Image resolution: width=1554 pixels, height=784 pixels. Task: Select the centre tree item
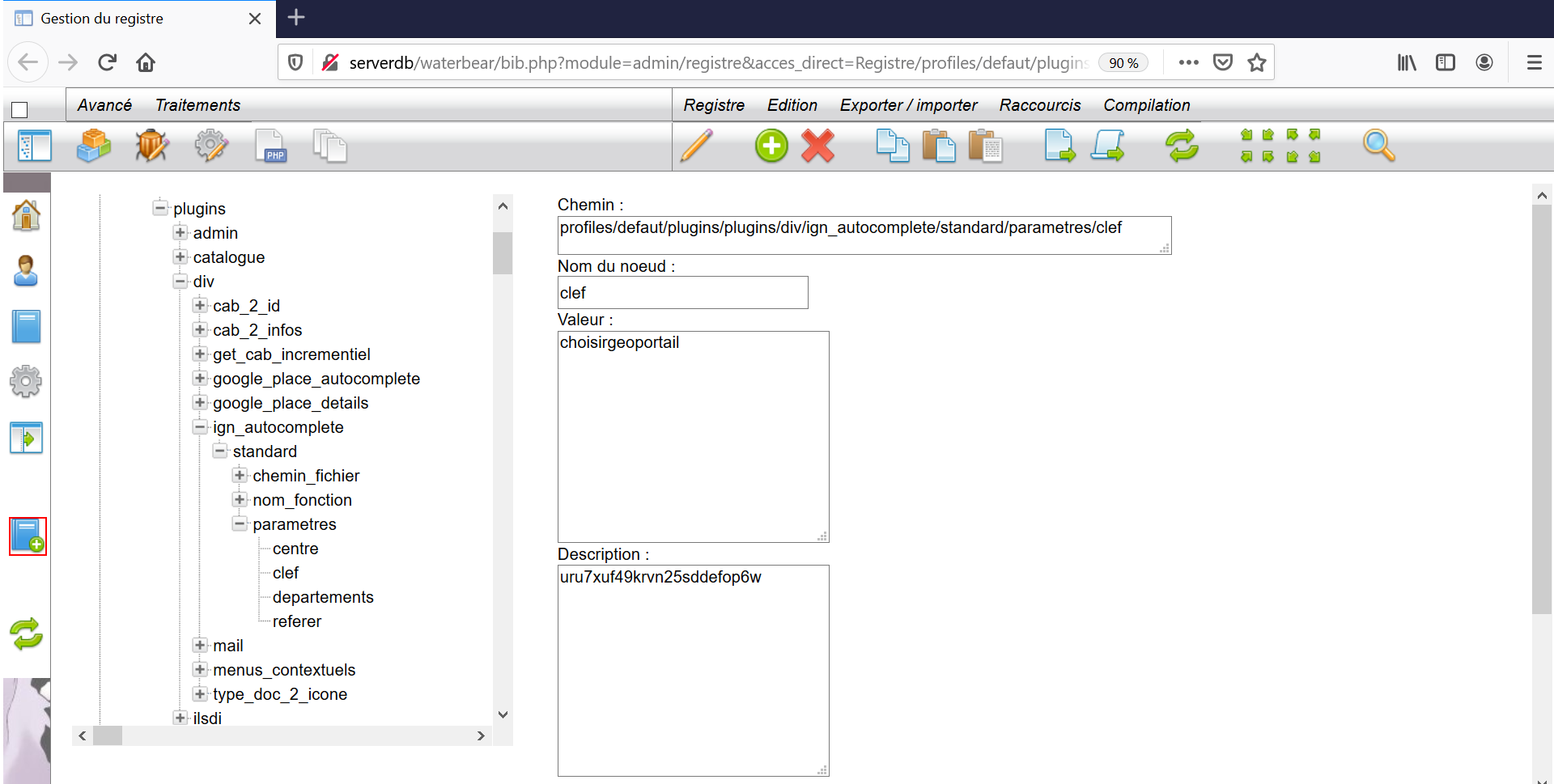pos(295,549)
